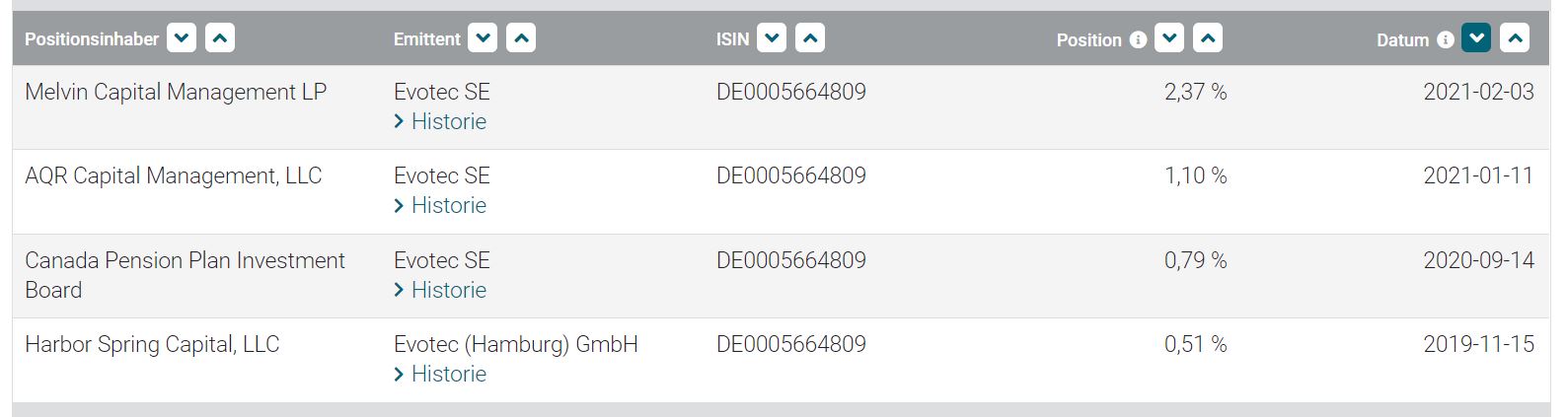The width and height of the screenshot is (1568, 417).
Task: Sort Position column ascending
Action: click(1208, 38)
